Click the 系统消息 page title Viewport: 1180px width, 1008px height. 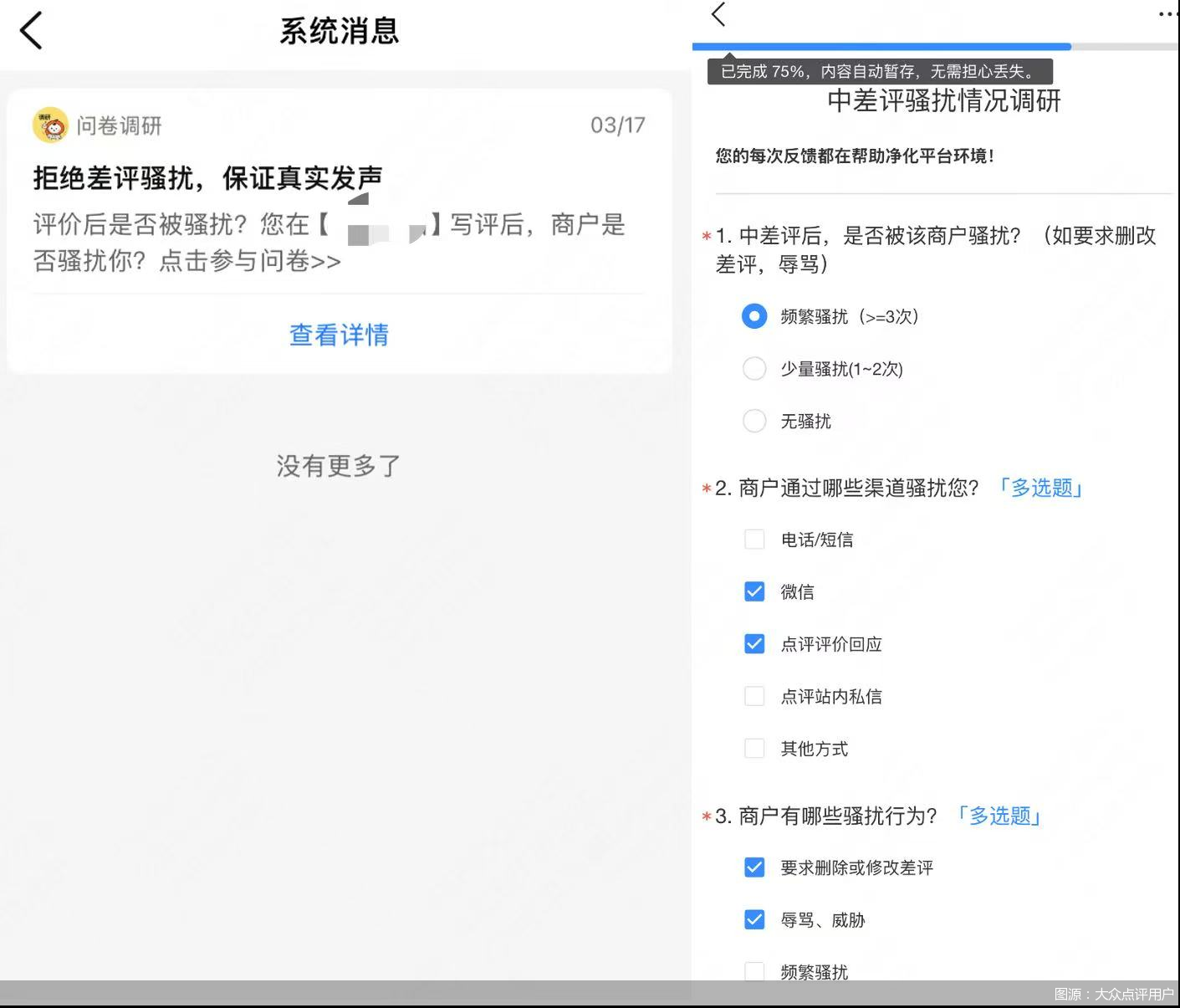click(339, 31)
